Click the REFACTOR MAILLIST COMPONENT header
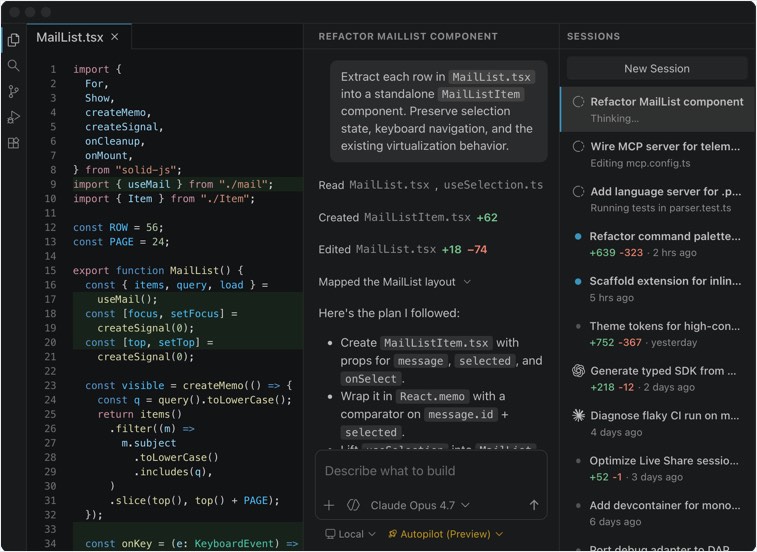 pyautogui.click(x=408, y=36)
